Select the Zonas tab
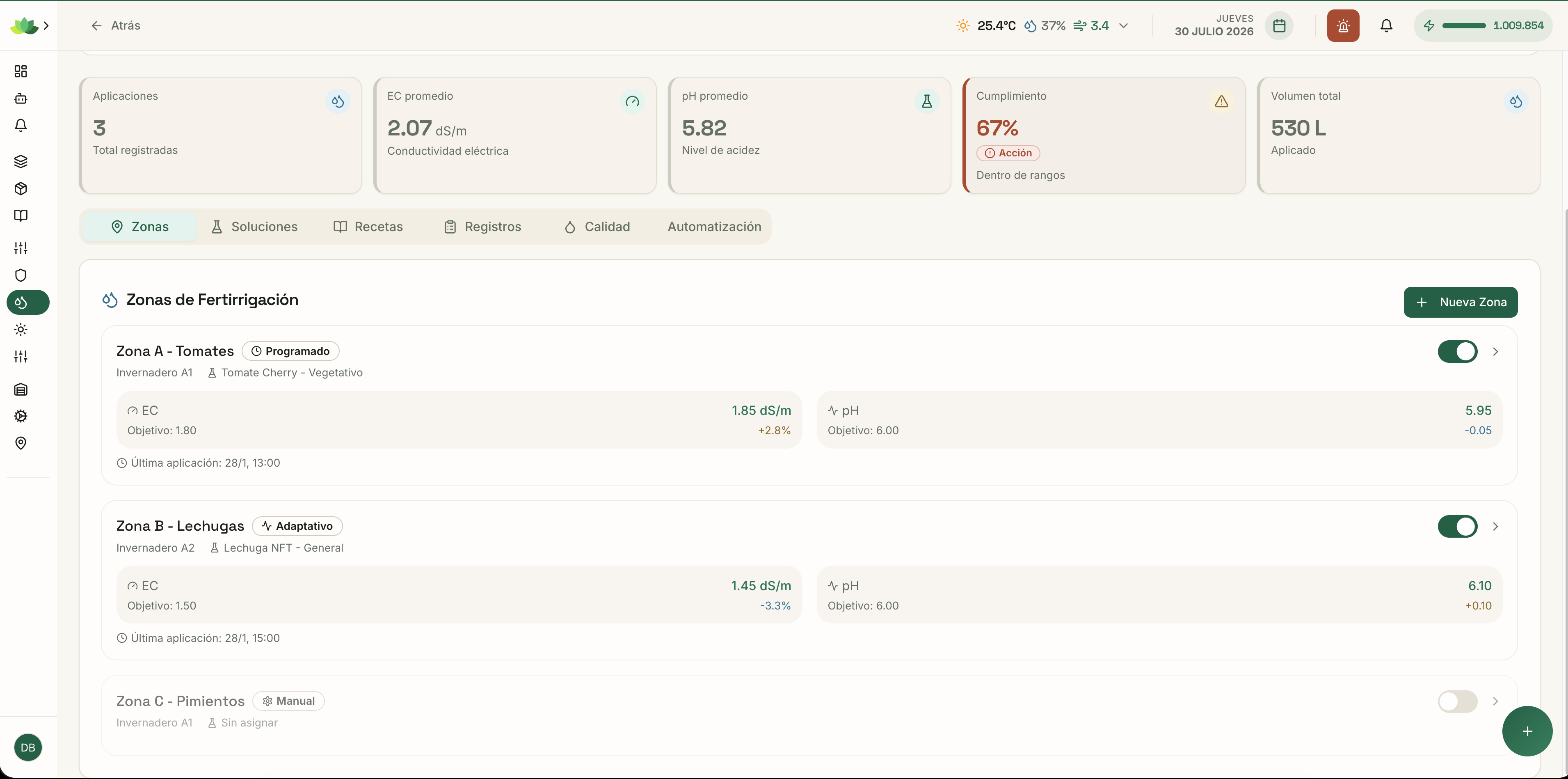1568x779 pixels. (x=139, y=227)
